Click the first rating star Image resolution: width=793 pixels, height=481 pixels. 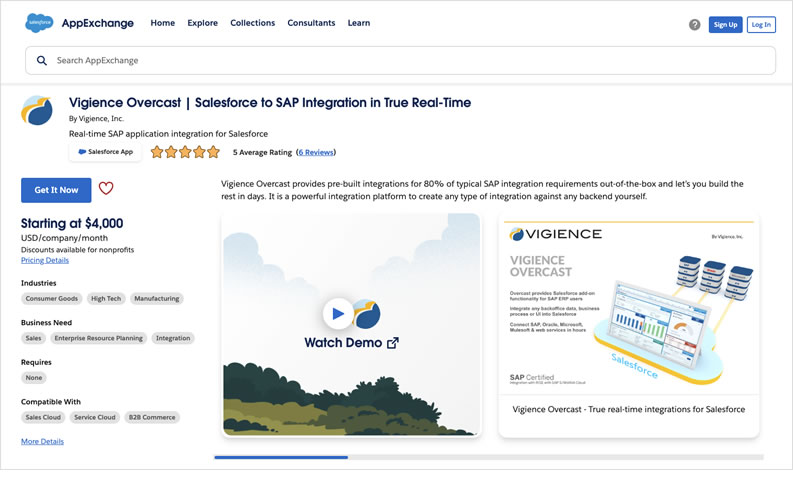157,152
